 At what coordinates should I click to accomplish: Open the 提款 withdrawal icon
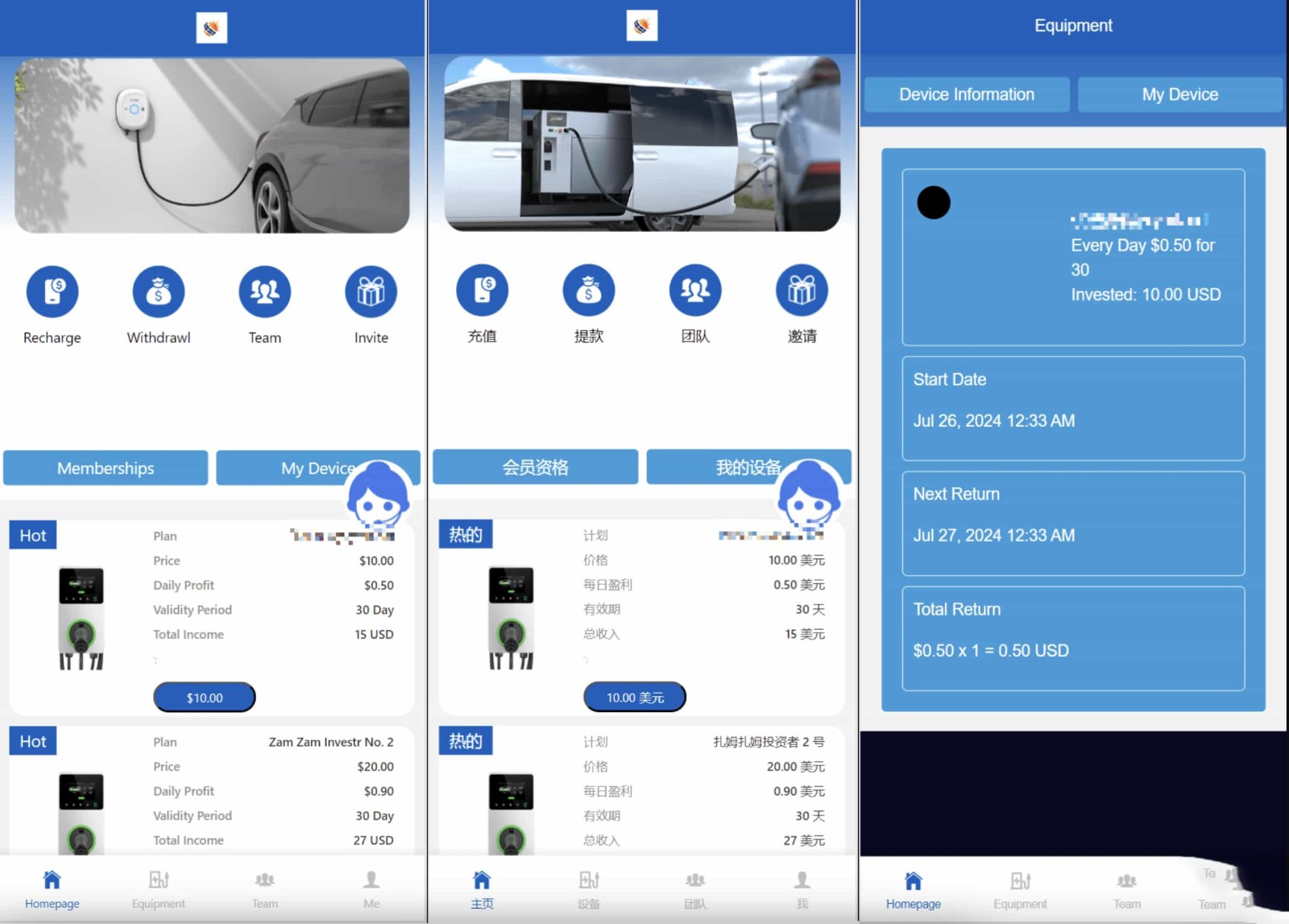pyautogui.click(x=588, y=290)
